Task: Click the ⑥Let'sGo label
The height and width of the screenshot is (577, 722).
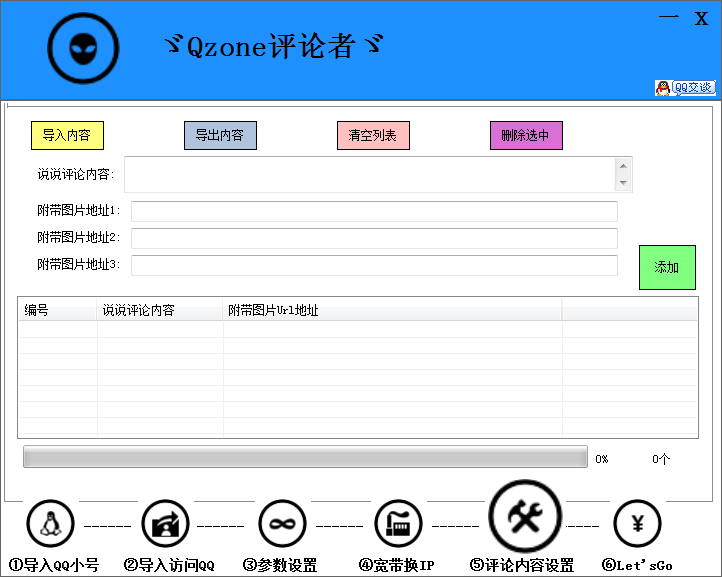Action: click(x=637, y=565)
